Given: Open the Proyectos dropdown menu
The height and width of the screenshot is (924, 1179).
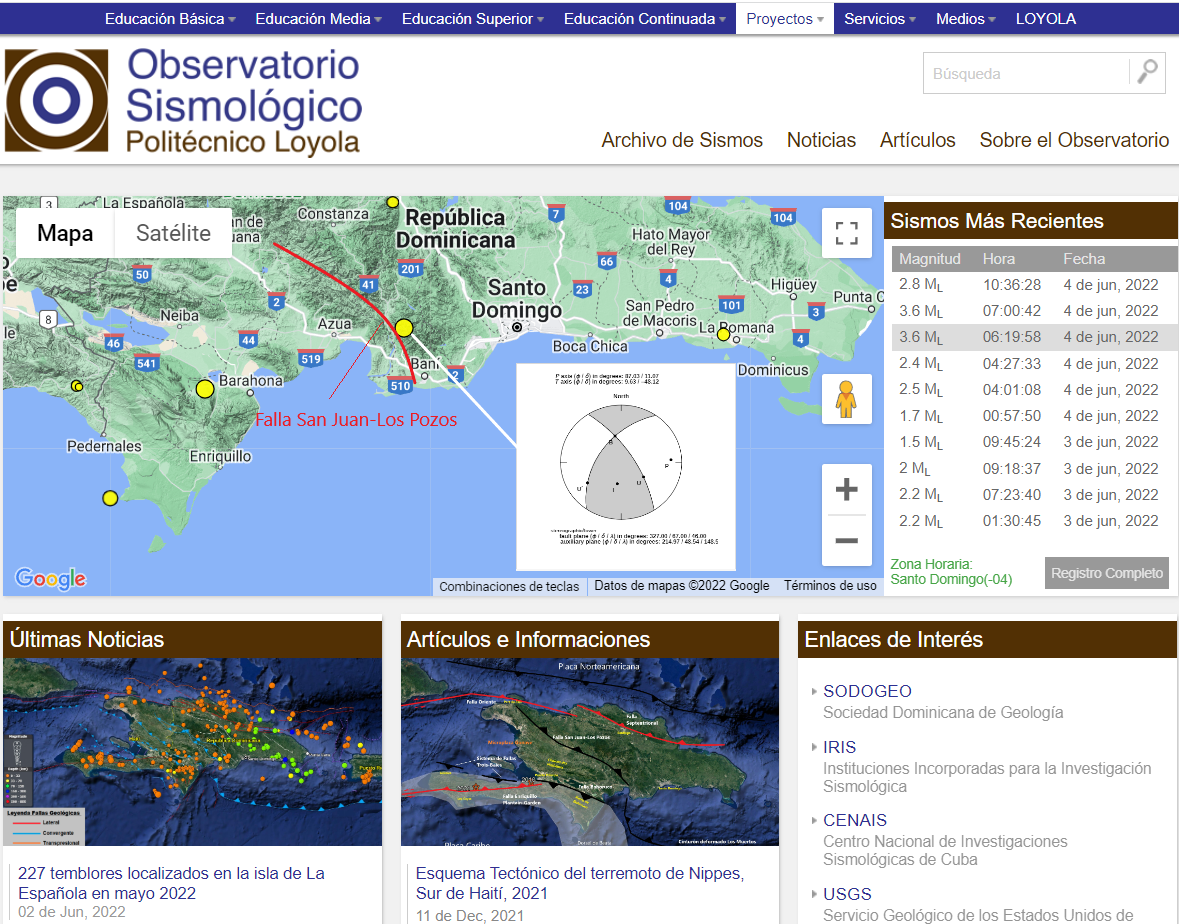Looking at the screenshot, I should click(785, 19).
